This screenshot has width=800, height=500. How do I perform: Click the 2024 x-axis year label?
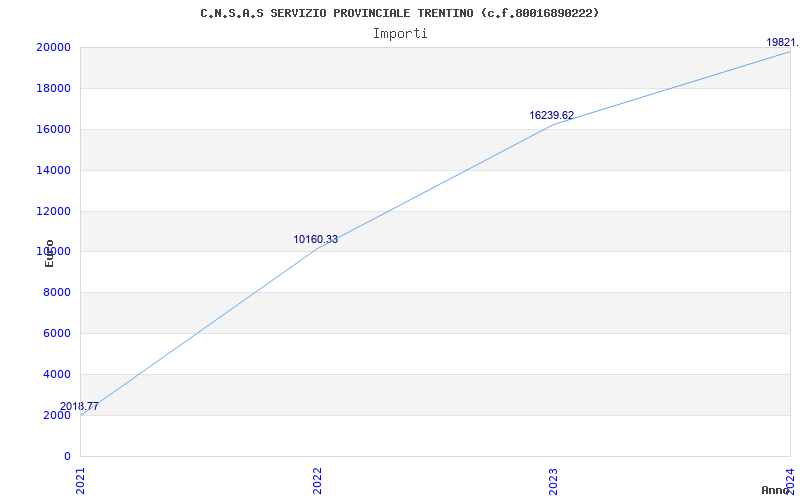[790, 481]
